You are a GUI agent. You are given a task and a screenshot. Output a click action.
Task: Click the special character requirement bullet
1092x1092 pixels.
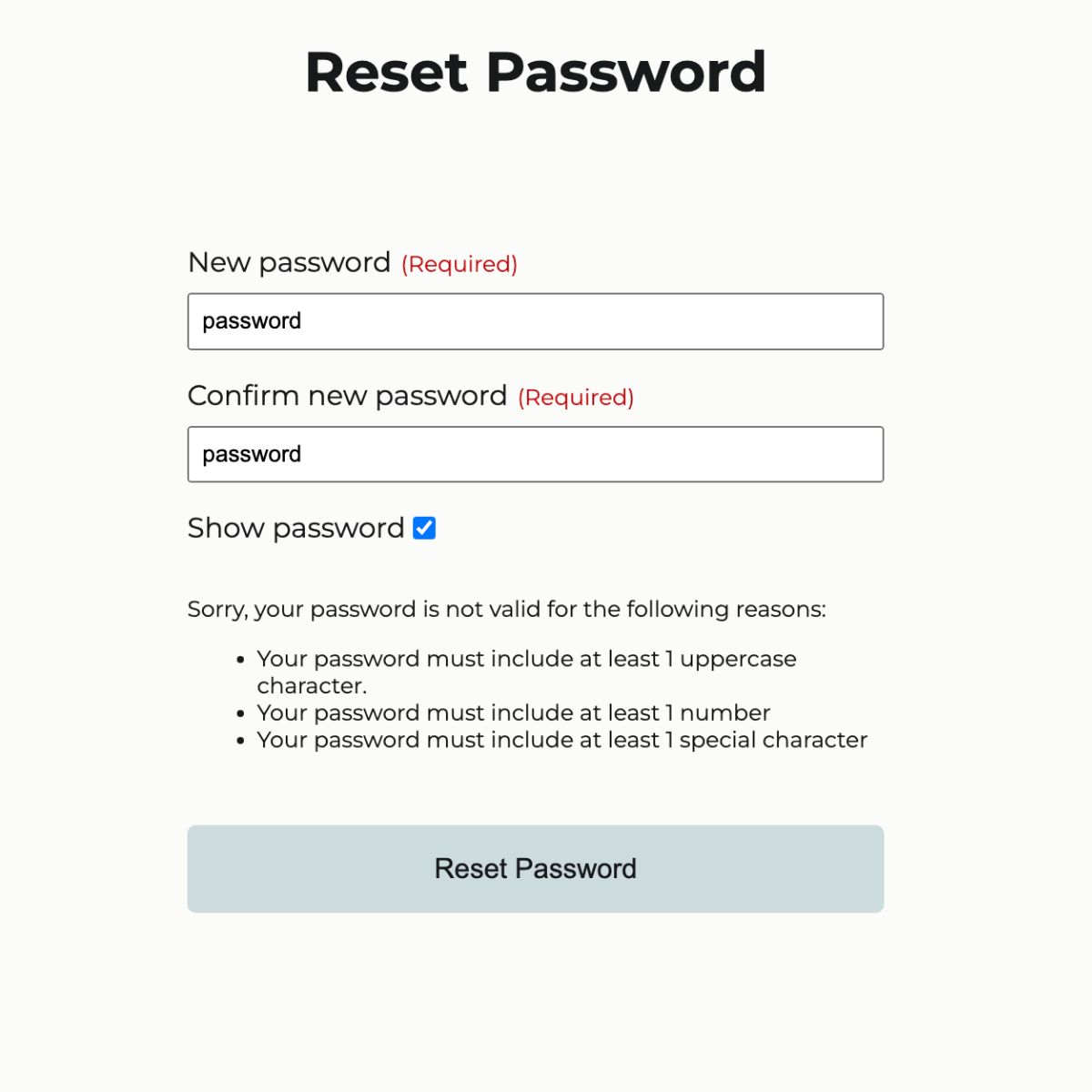[x=562, y=740]
